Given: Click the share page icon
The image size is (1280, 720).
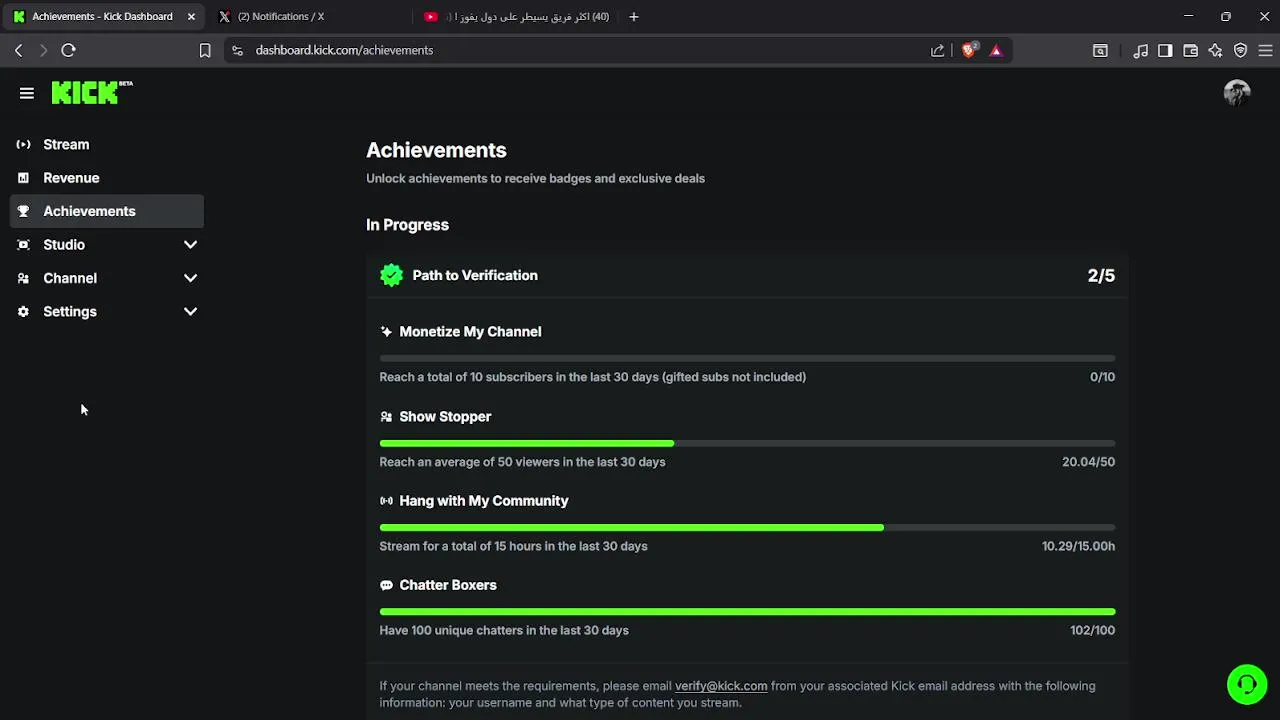Looking at the screenshot, I should click(937, 50).
